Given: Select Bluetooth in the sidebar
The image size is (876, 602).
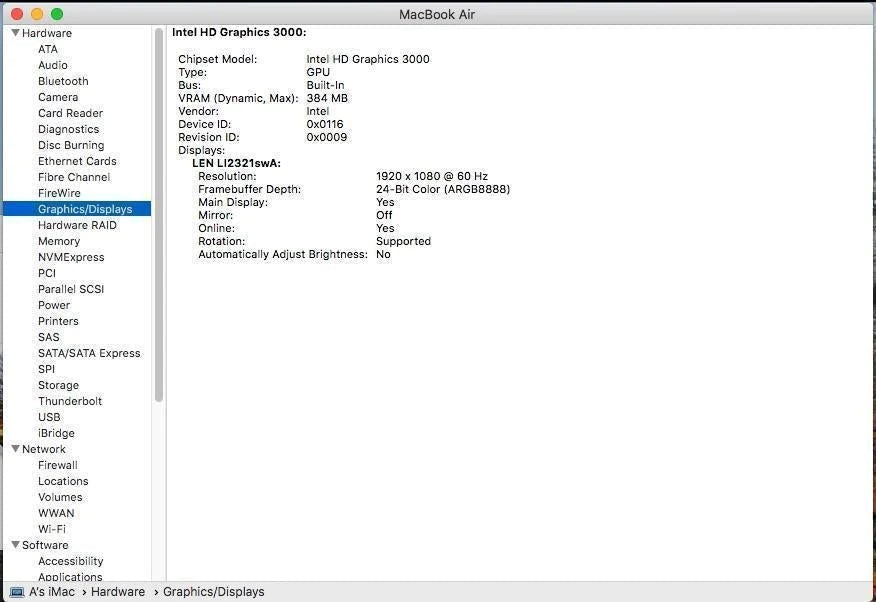Looking at the screenshot, I should point(63,81).
